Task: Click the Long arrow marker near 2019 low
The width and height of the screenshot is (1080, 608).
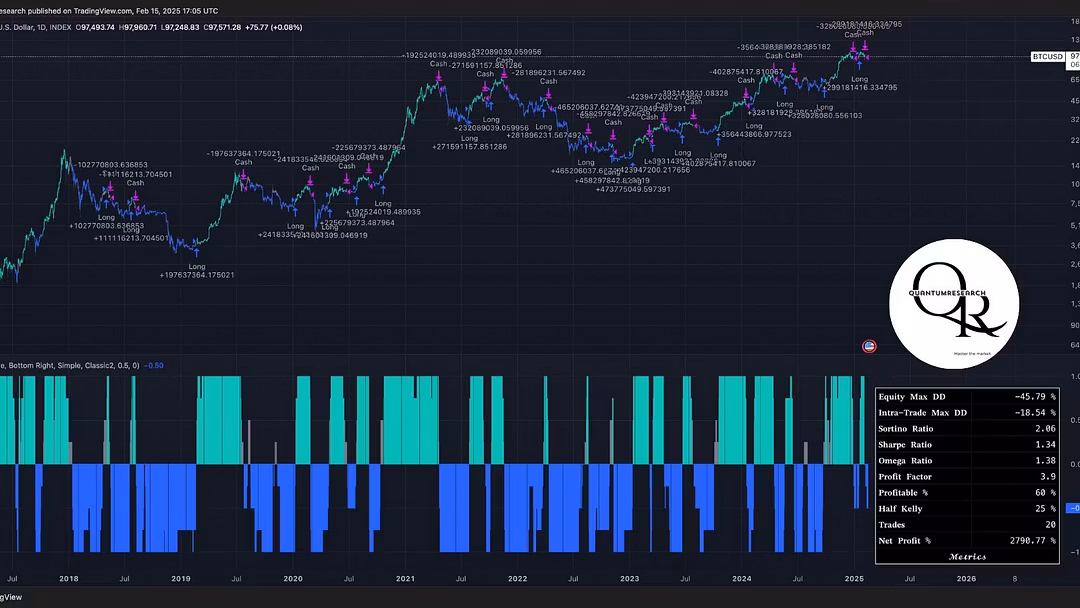Action: click(x=197, y=255)
